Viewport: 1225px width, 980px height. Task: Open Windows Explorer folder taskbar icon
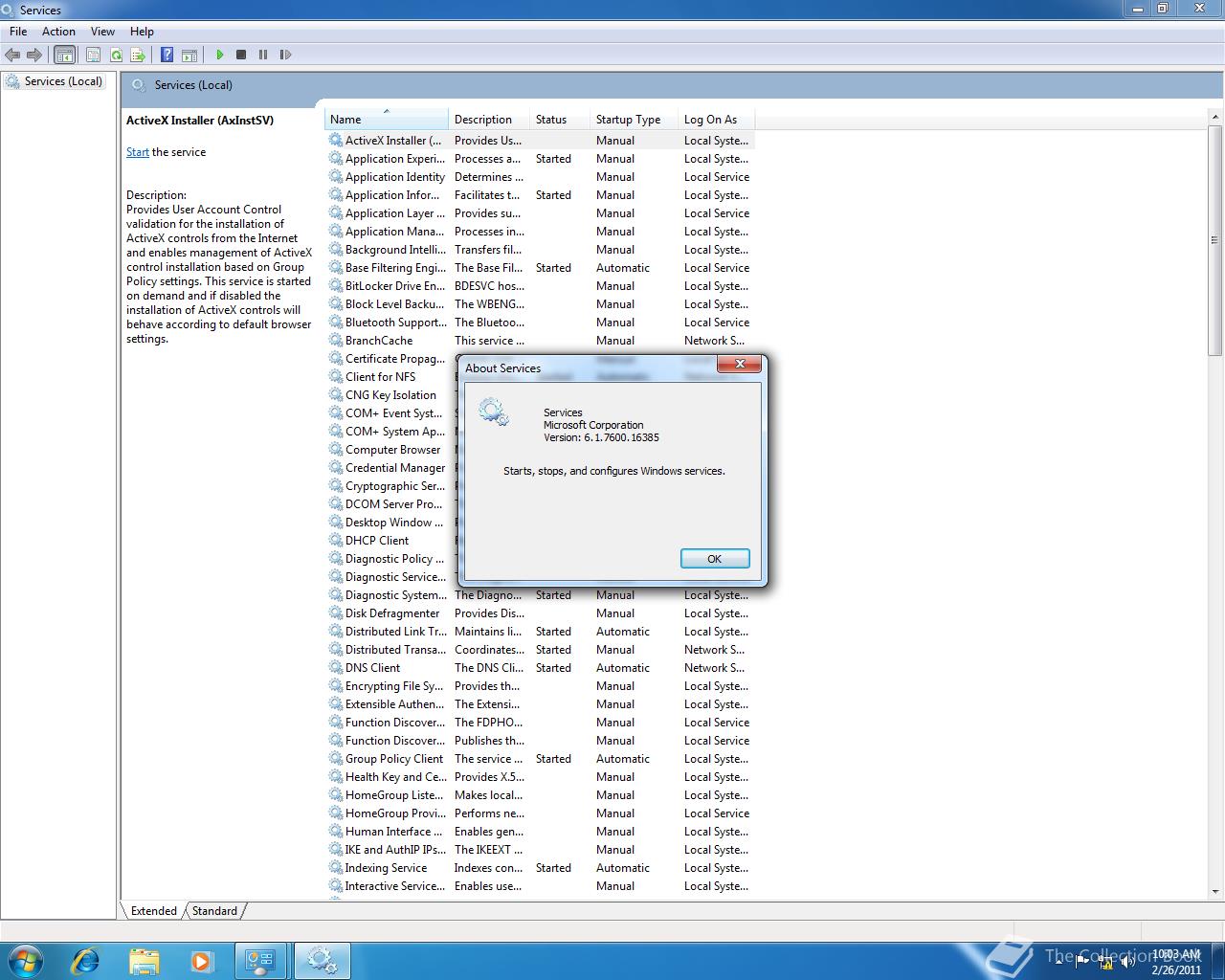[x=144, y=960]
